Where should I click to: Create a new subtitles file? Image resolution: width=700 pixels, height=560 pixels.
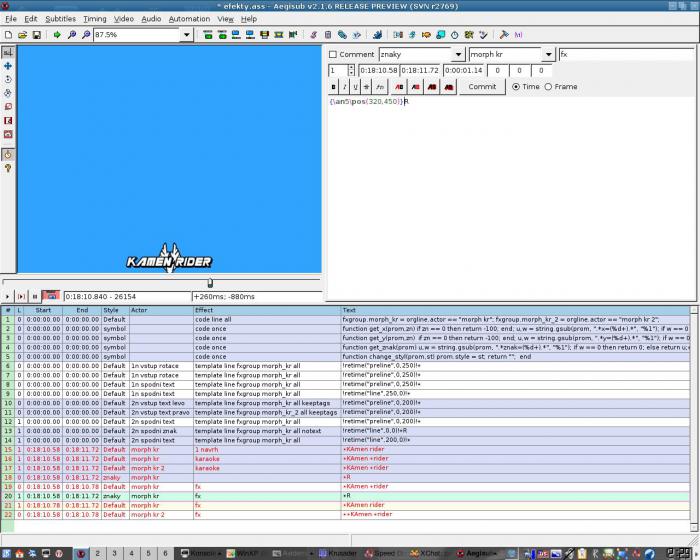pyautogui.click(x=8, y=35)
